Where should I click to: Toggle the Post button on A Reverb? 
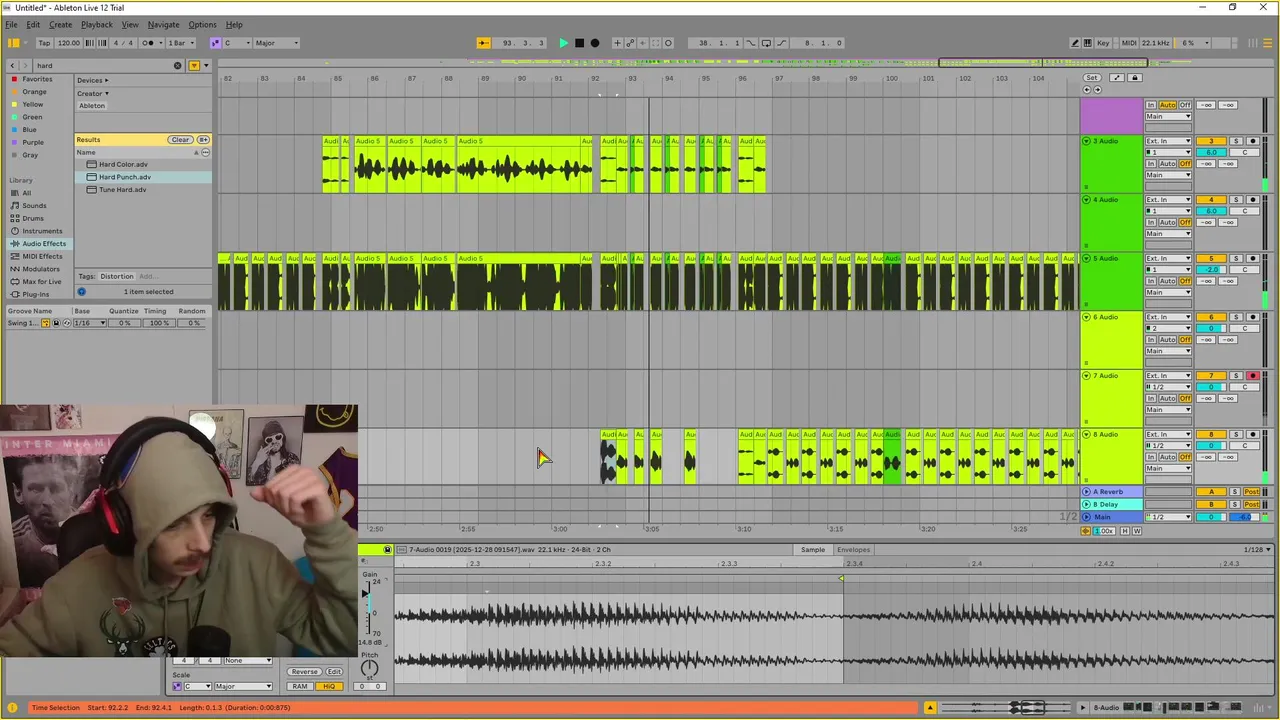coord(1251,492)
